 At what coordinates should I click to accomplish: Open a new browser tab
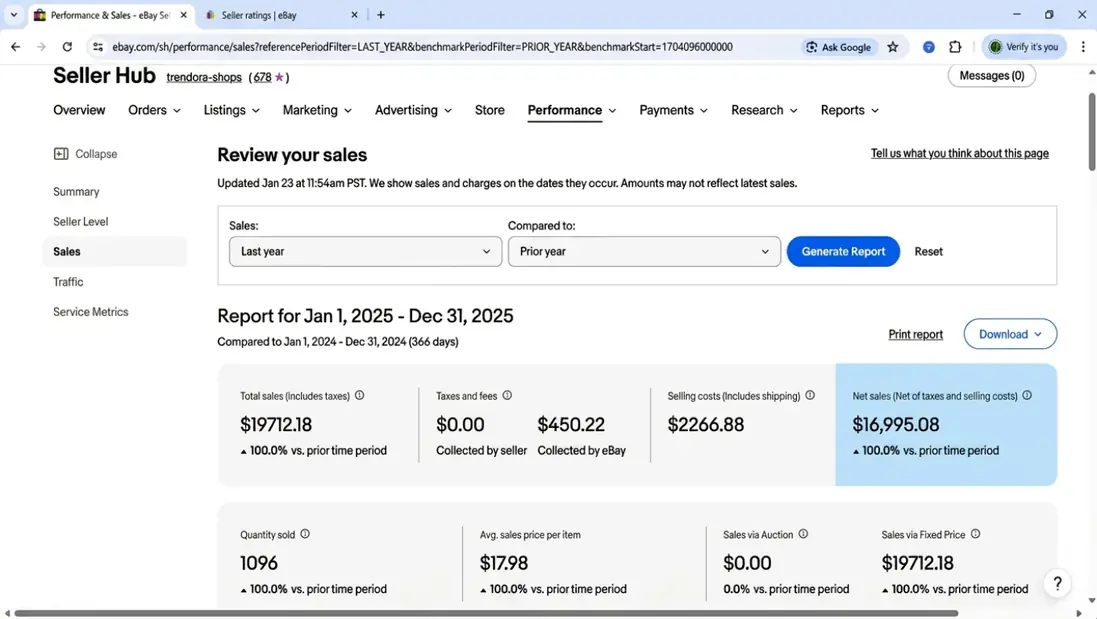[381, 15]
